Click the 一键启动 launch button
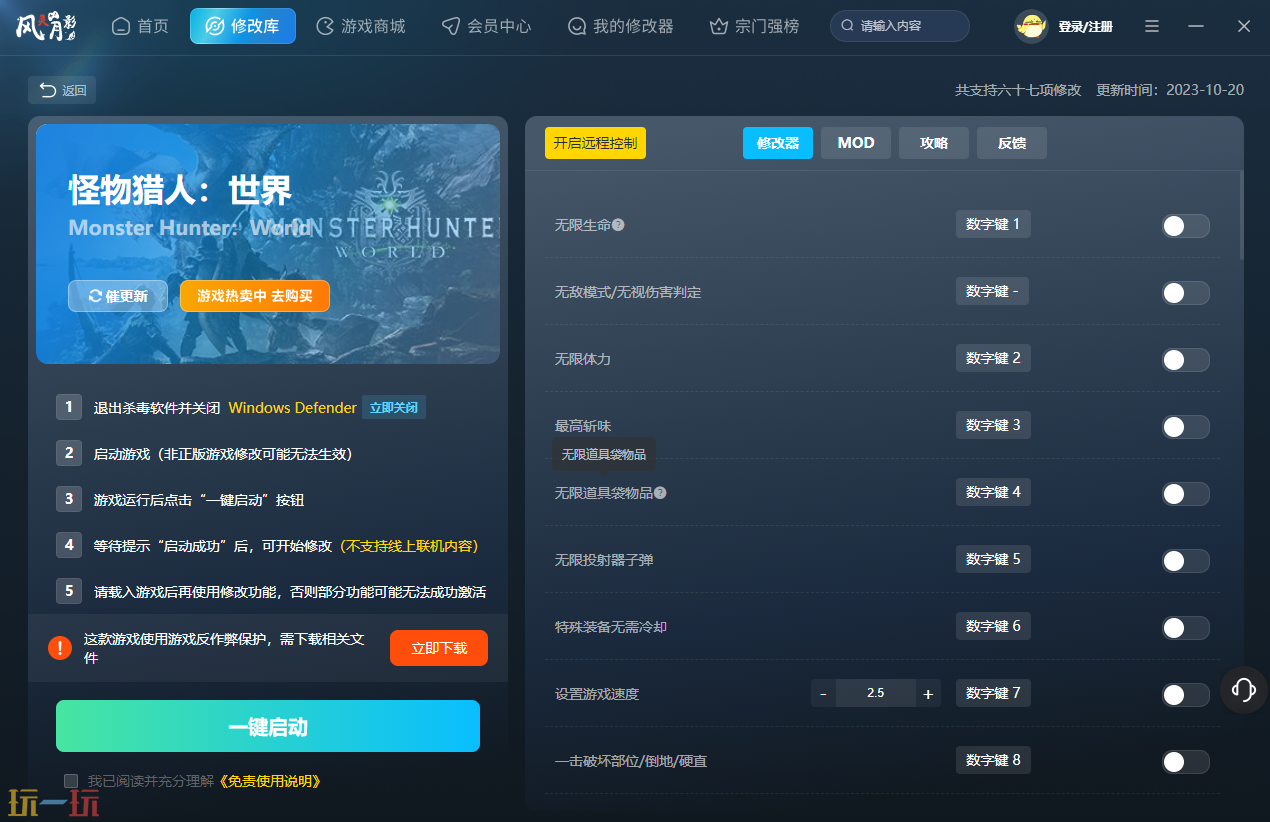 click(x=268, y=726)
